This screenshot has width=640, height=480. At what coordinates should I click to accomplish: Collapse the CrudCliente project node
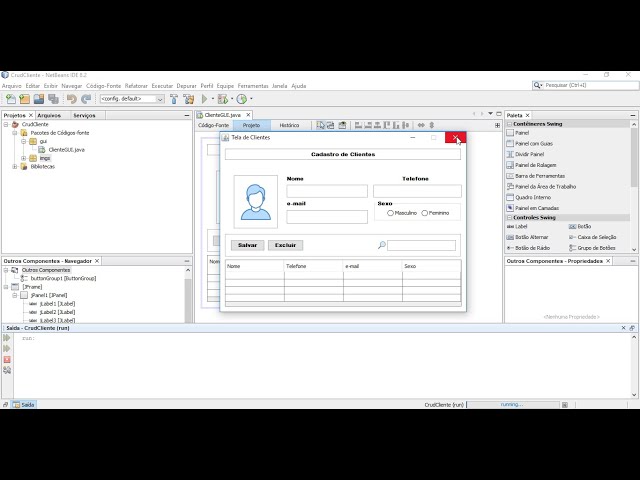pyautogui.click(x=6, y=124)
